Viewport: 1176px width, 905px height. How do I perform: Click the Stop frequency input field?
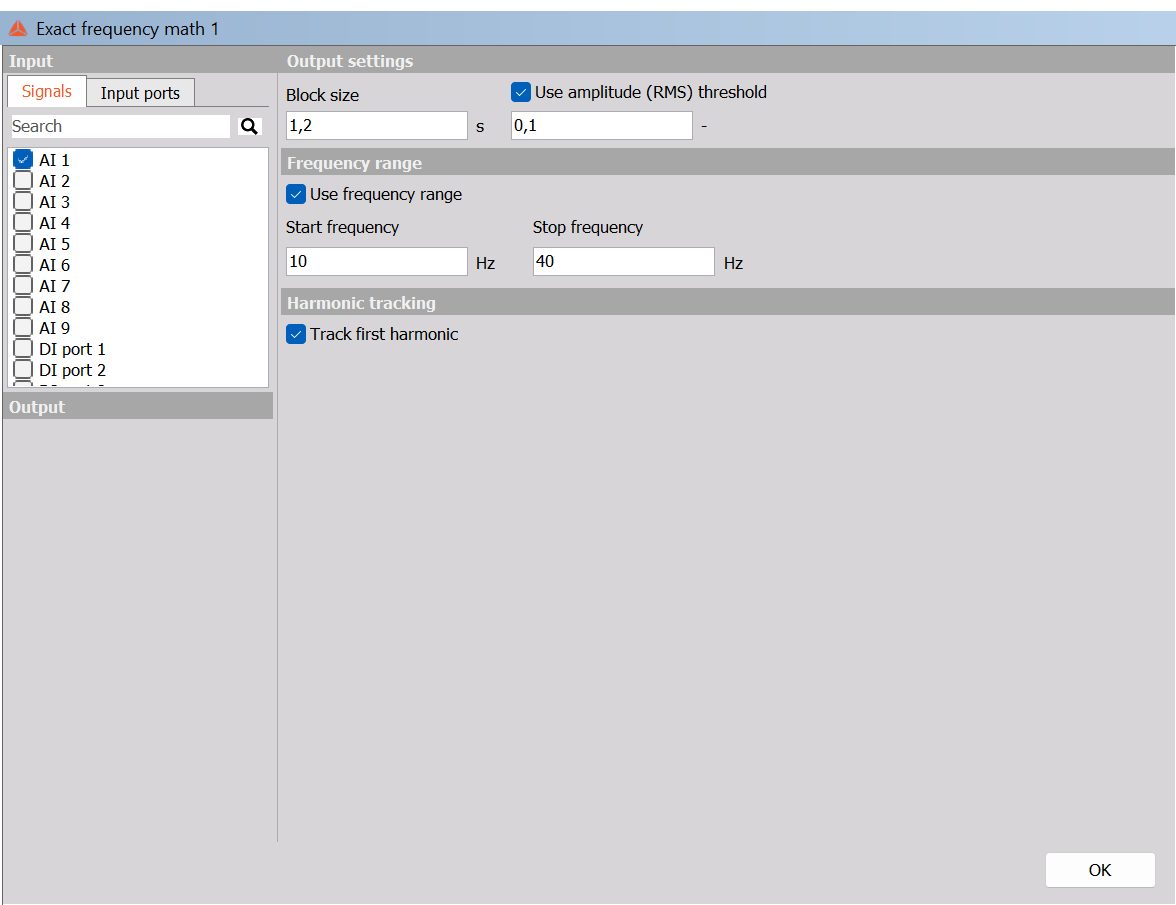623,262
